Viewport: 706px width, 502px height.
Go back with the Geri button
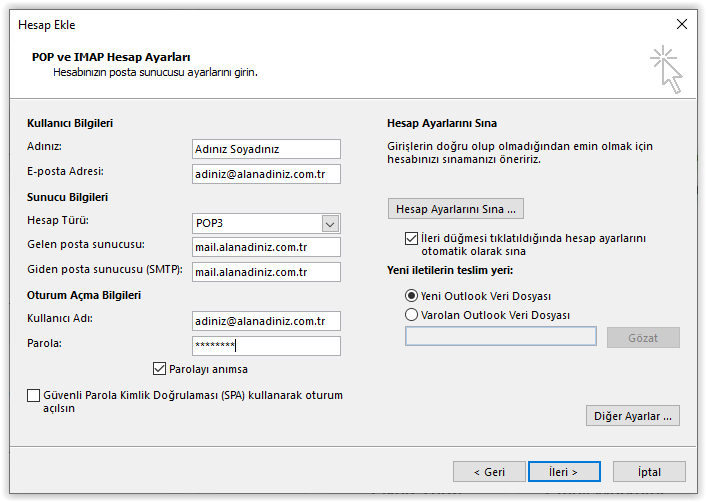pyautogui.click(x=489, y=471)
